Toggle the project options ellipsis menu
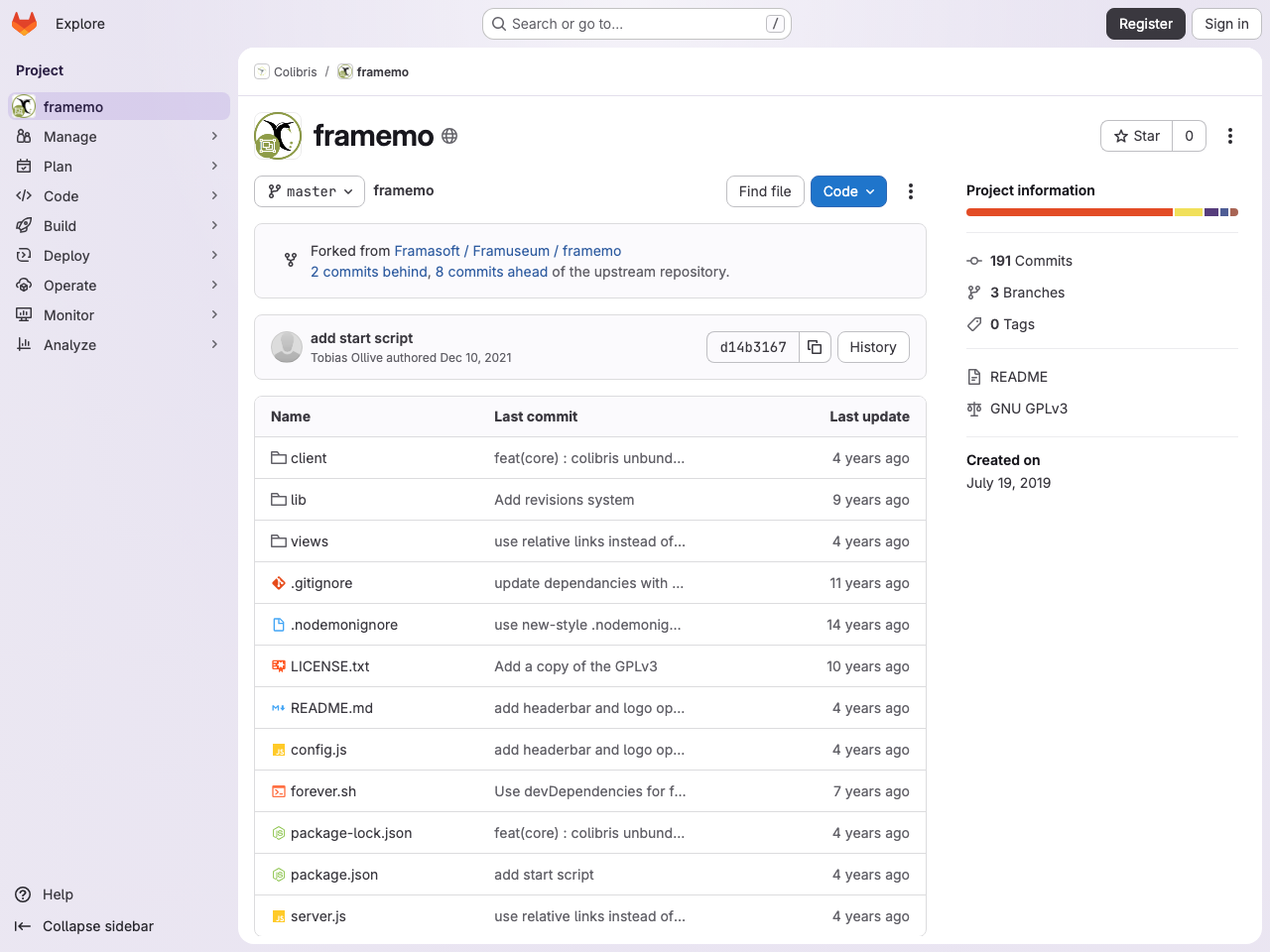 pos(1229,136)
